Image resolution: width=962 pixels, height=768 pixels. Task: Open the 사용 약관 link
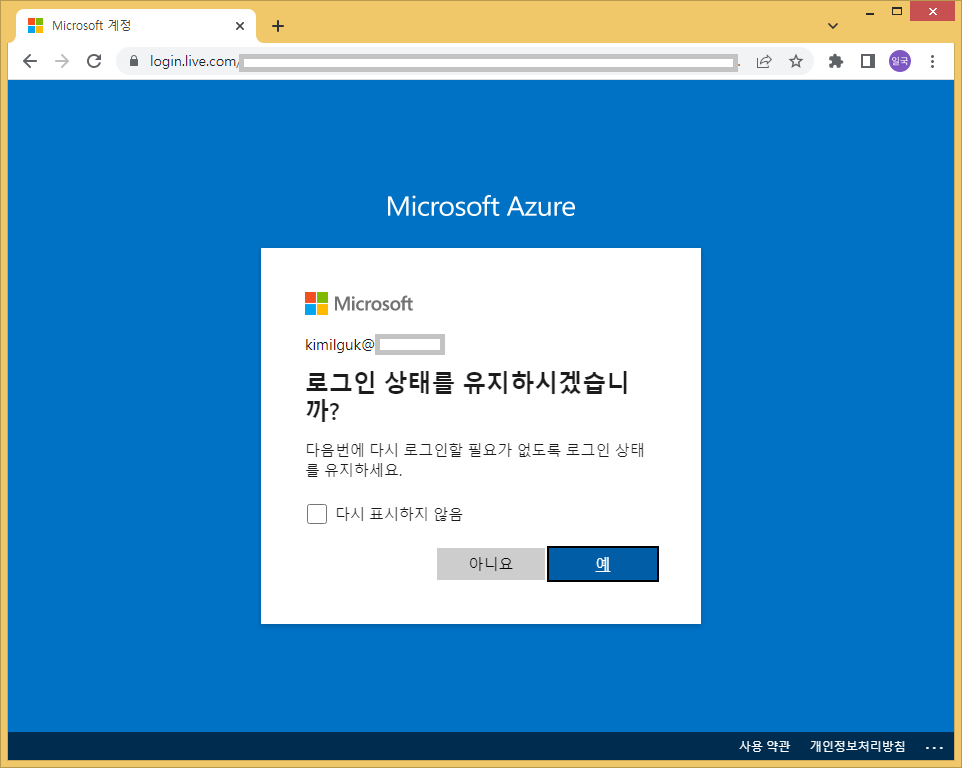[764, 746]
